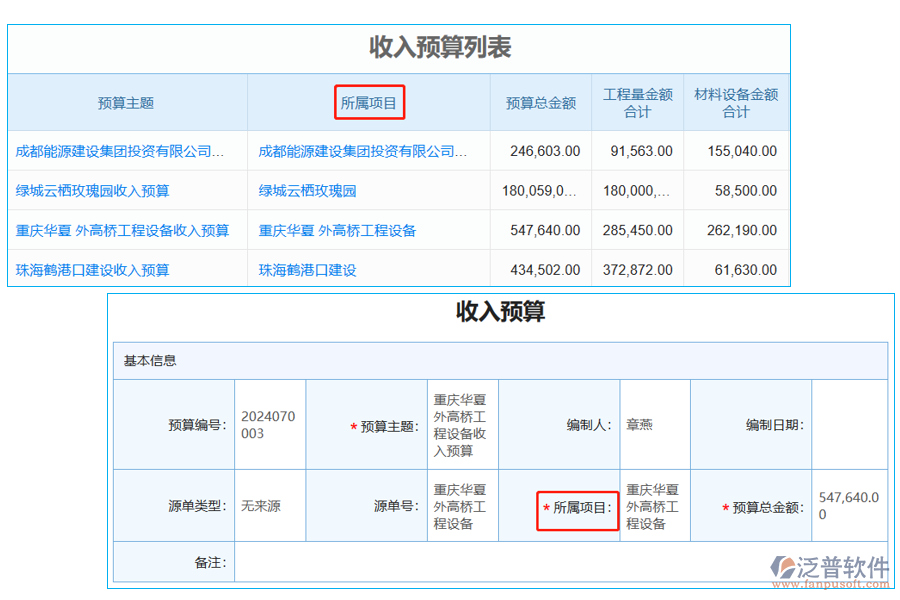
Task: Click the 绿城云栖玫瑰园收入预算 subject link
Action: click(x=95, y=190)
